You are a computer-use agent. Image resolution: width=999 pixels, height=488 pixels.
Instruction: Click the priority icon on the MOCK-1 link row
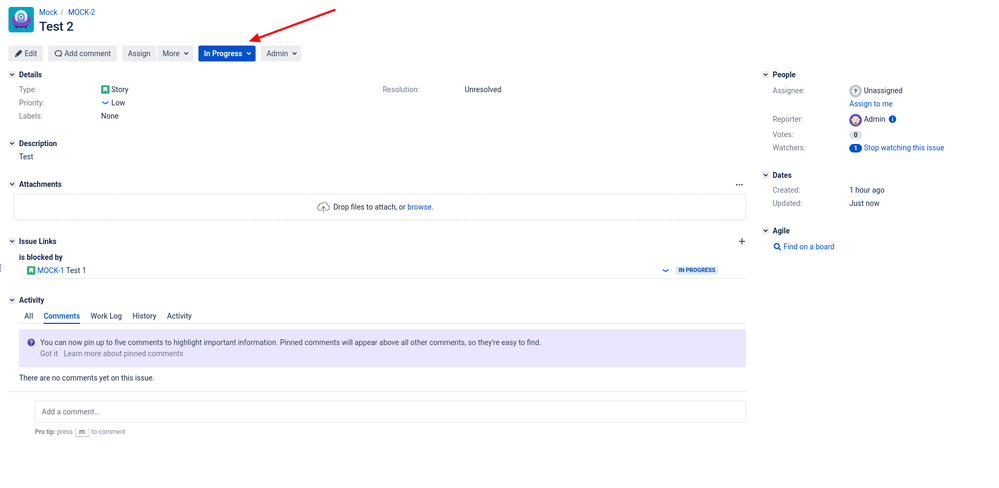[665, 271]
